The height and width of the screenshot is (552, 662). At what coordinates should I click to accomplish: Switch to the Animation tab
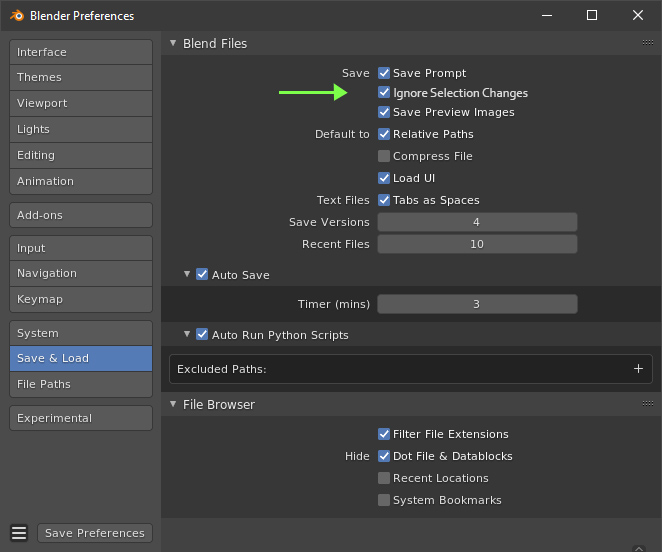click(81, 181)
